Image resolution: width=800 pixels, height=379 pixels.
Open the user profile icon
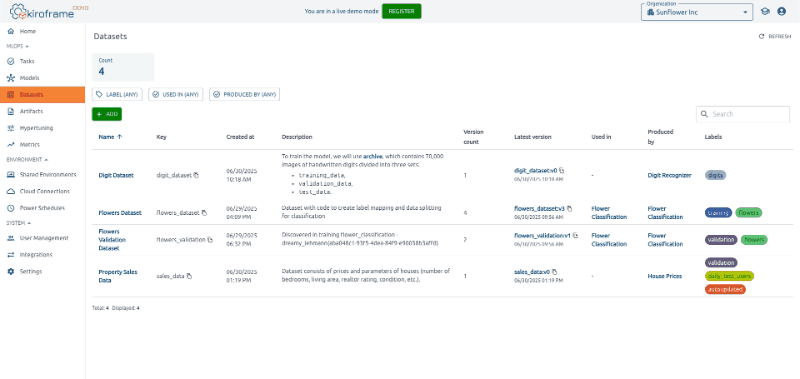point(781,11)
